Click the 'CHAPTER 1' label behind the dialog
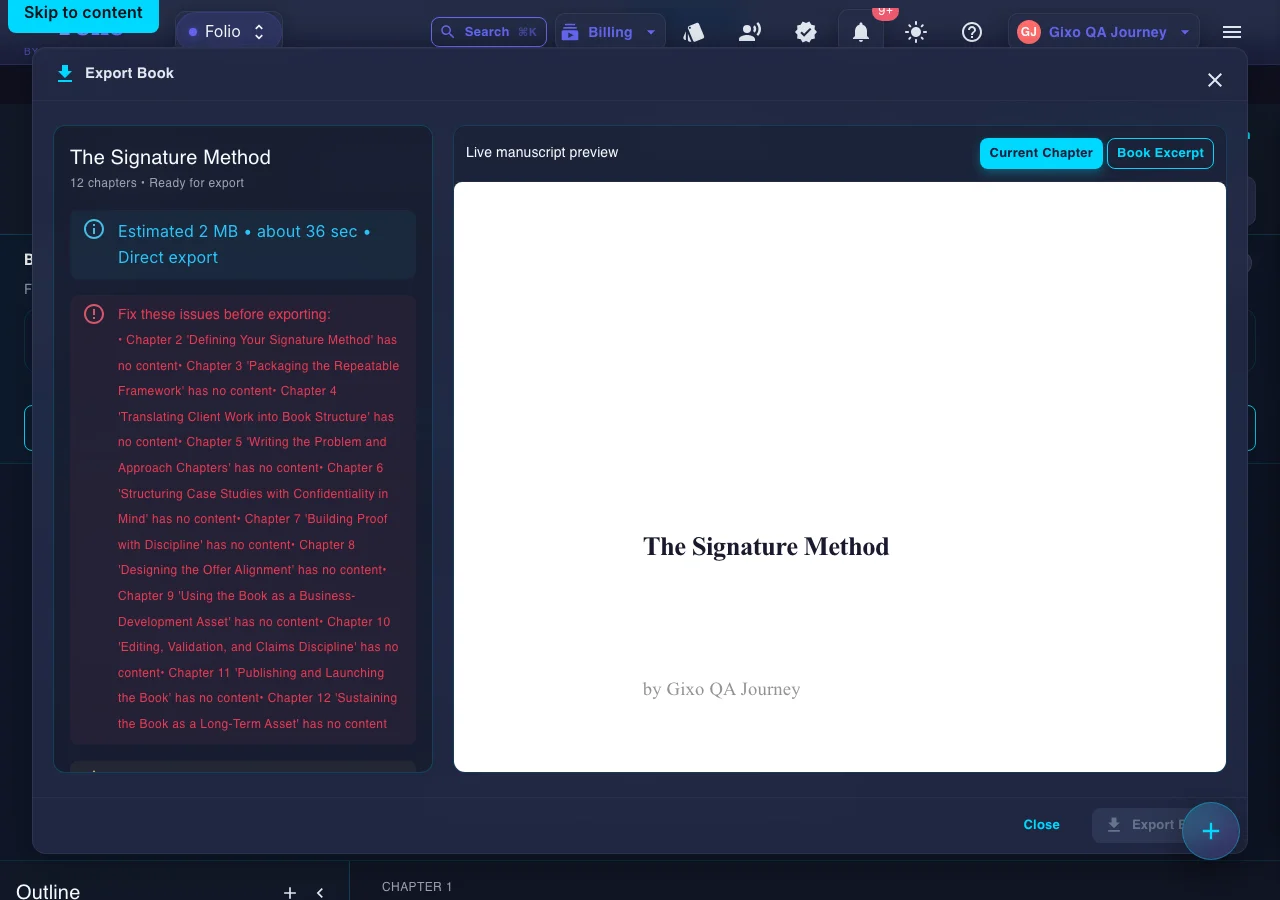This screenshot has width=1280, height=900. coord(417,887)
